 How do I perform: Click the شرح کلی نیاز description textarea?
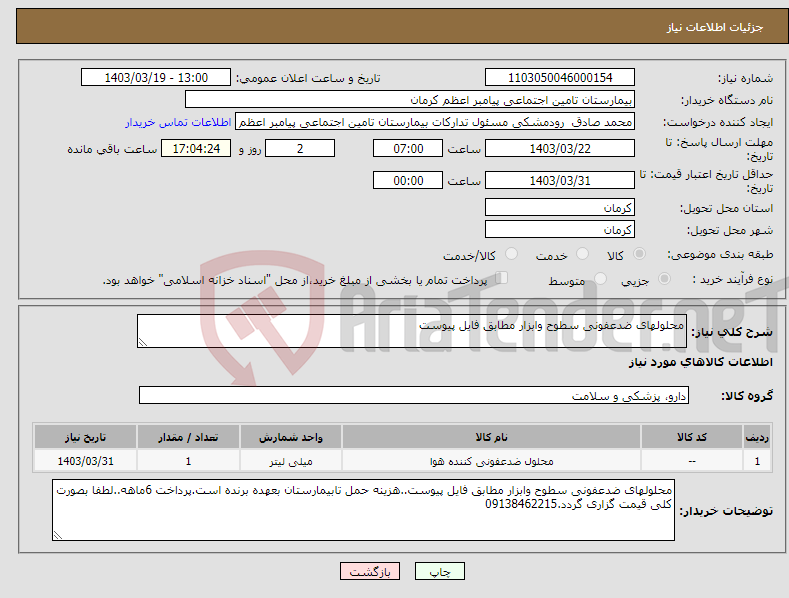tap(412, 331)
